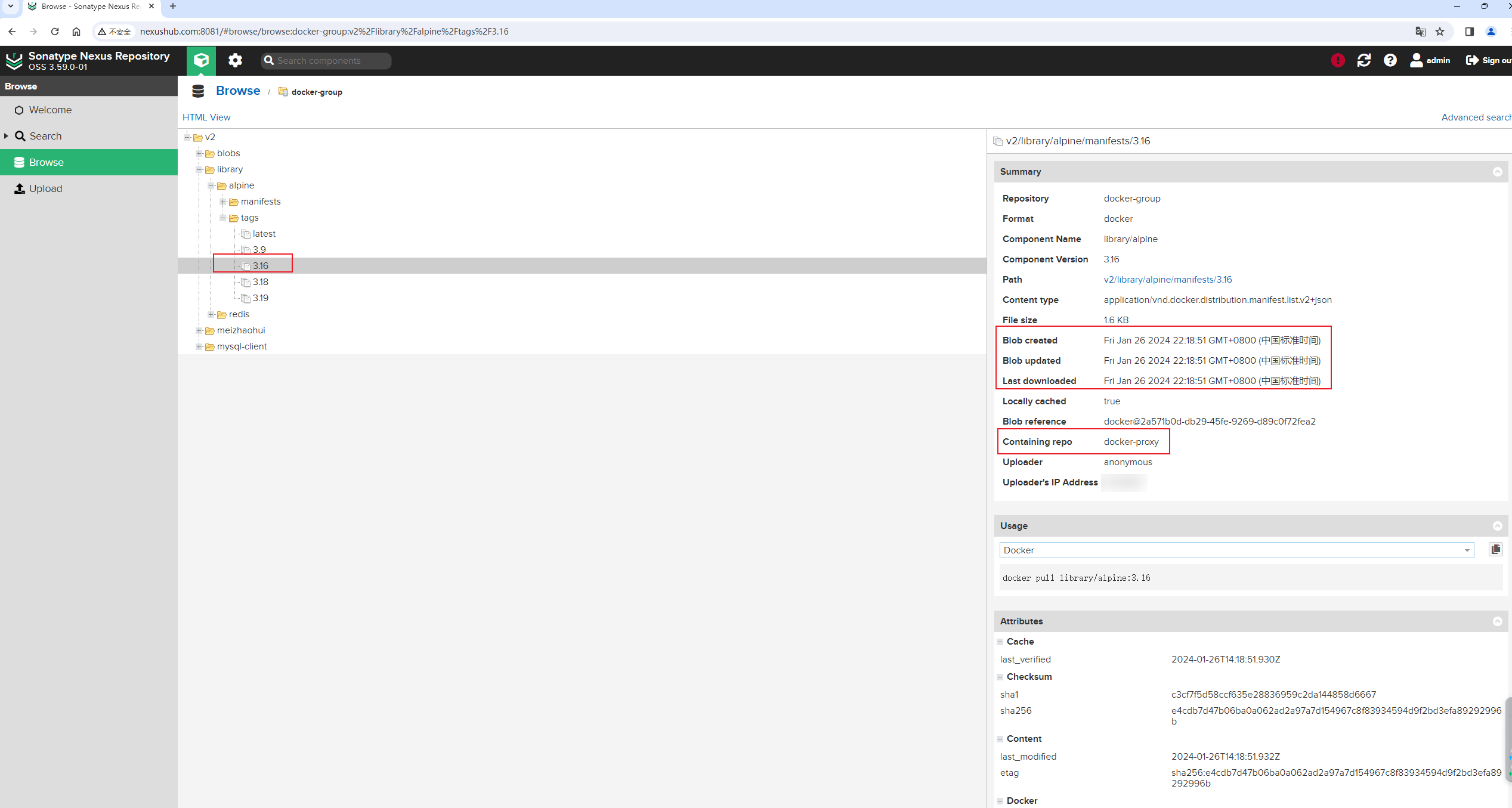Screen dimensions: 1512x808
Task: Select the 3.19 tag asset
Action: click(260, 298)
